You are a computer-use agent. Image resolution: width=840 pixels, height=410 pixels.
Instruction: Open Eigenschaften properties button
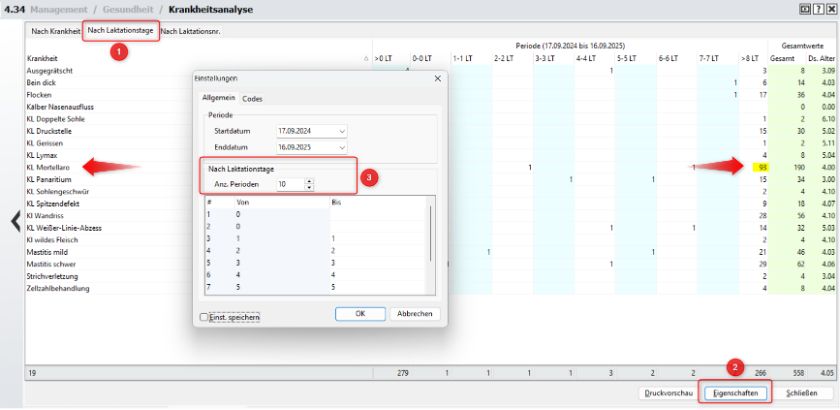tap(736, 393)
